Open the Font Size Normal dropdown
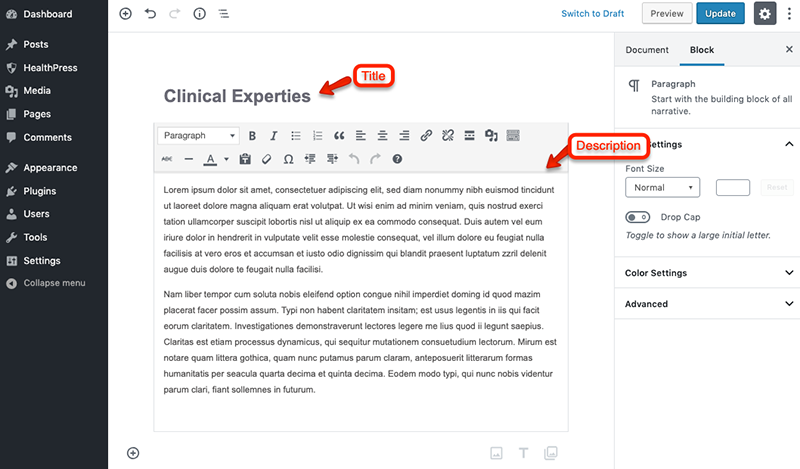Viewport: 800px width, 469px height. pos(662,187)
